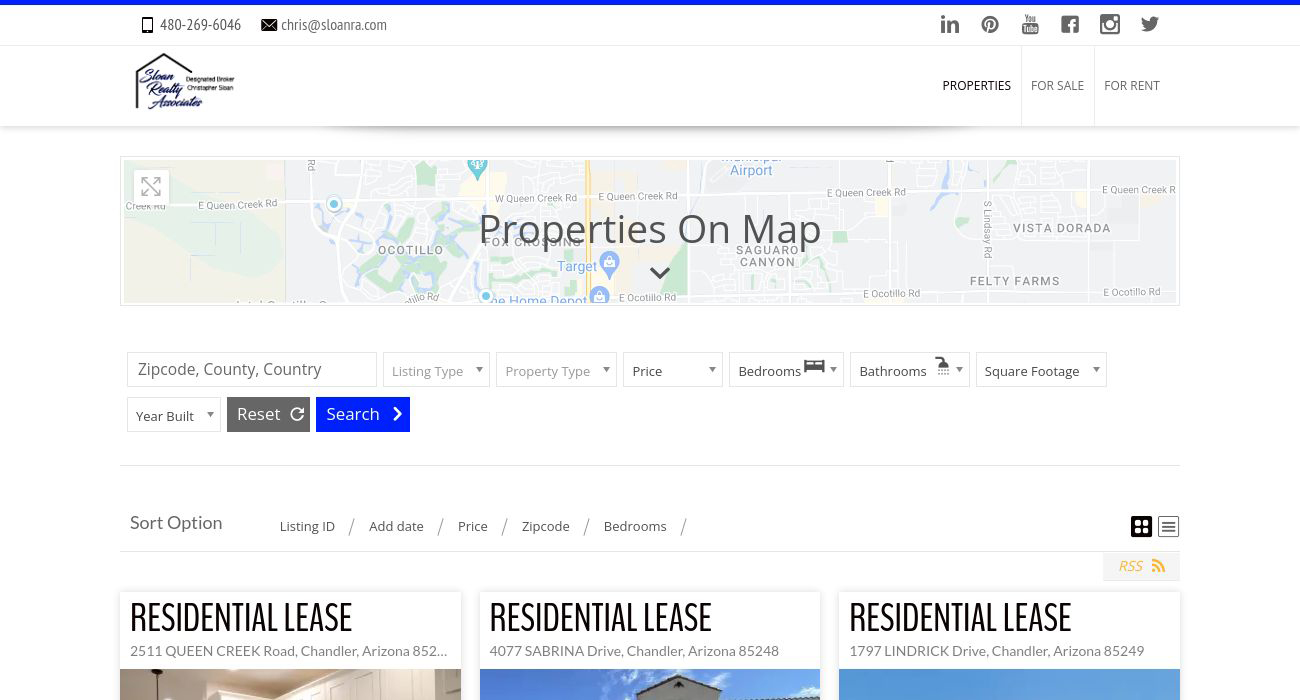
Task: Open Sloan Realty's LinkedIn page
Action: 950,24
